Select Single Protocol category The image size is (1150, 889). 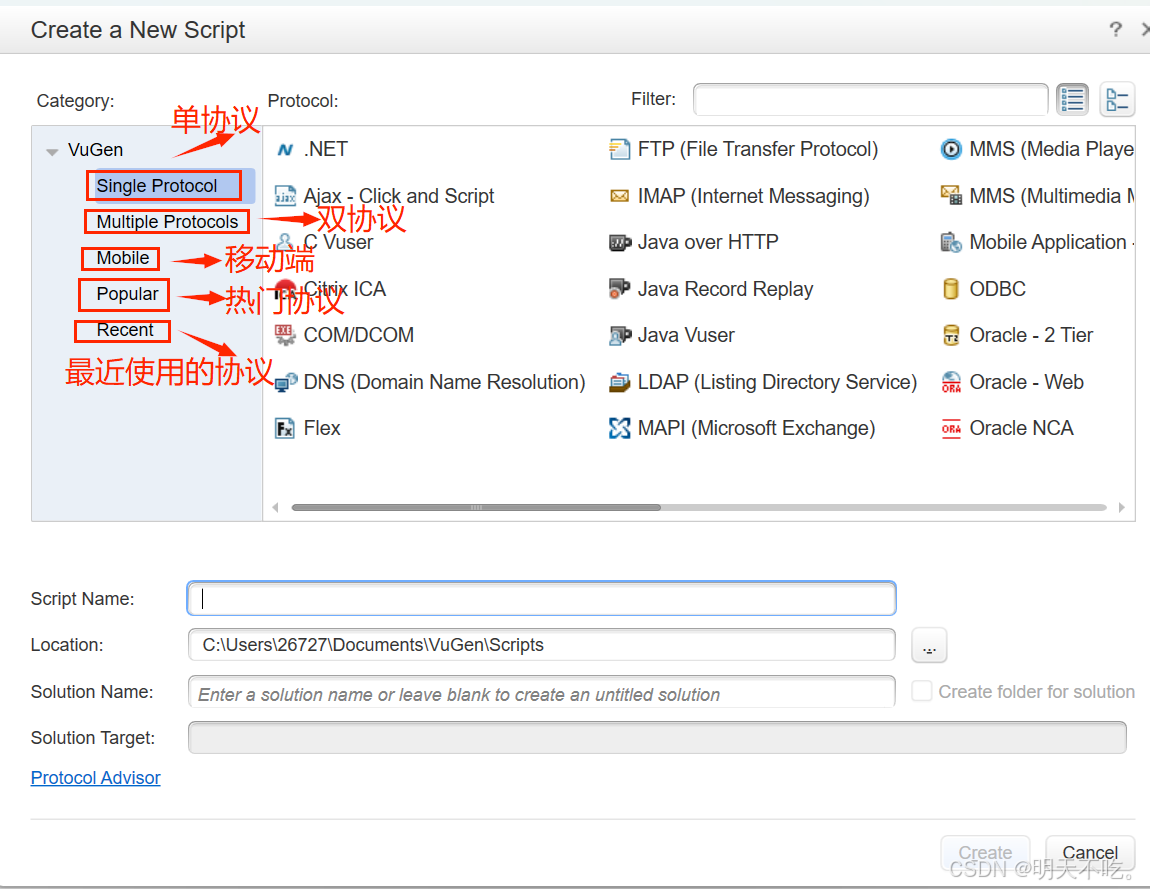point(157,186)
